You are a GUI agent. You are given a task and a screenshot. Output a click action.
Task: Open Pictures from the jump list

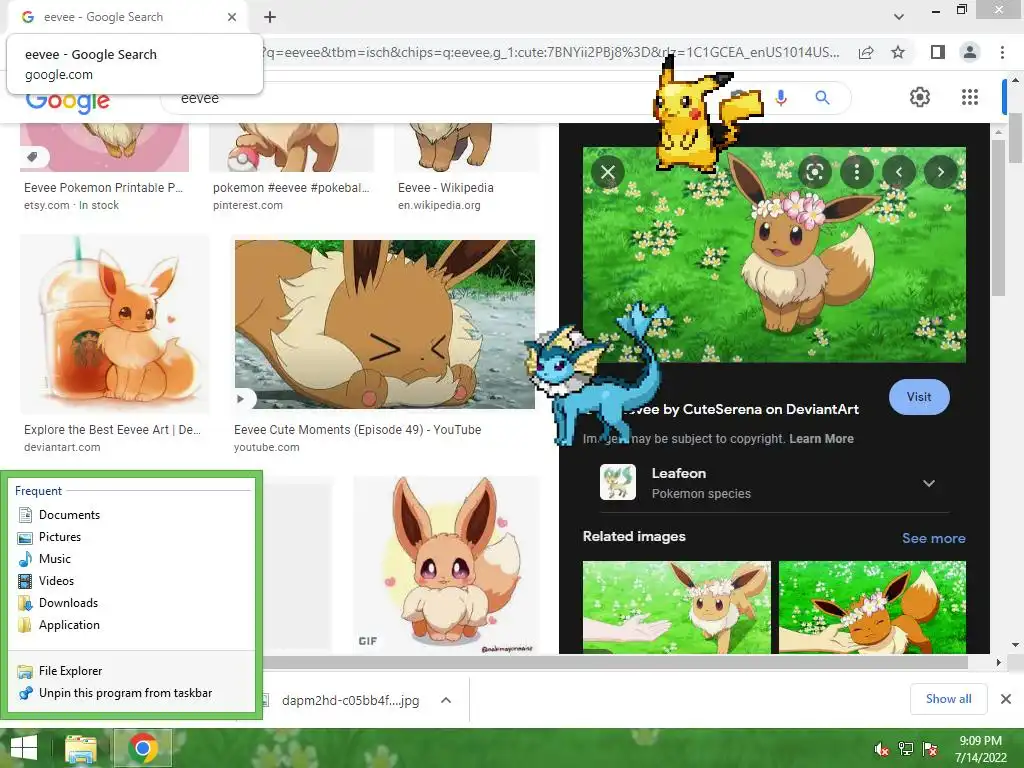coord(131,537)
